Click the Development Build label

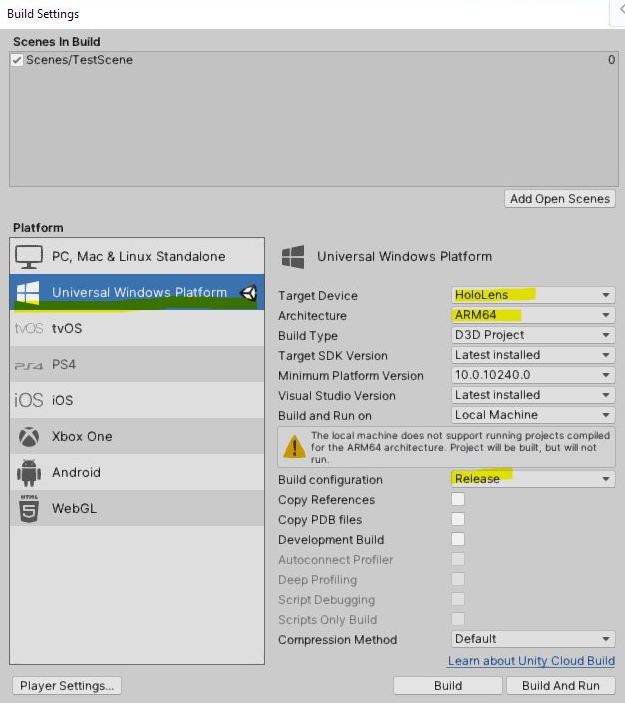[x=331, y=540]
